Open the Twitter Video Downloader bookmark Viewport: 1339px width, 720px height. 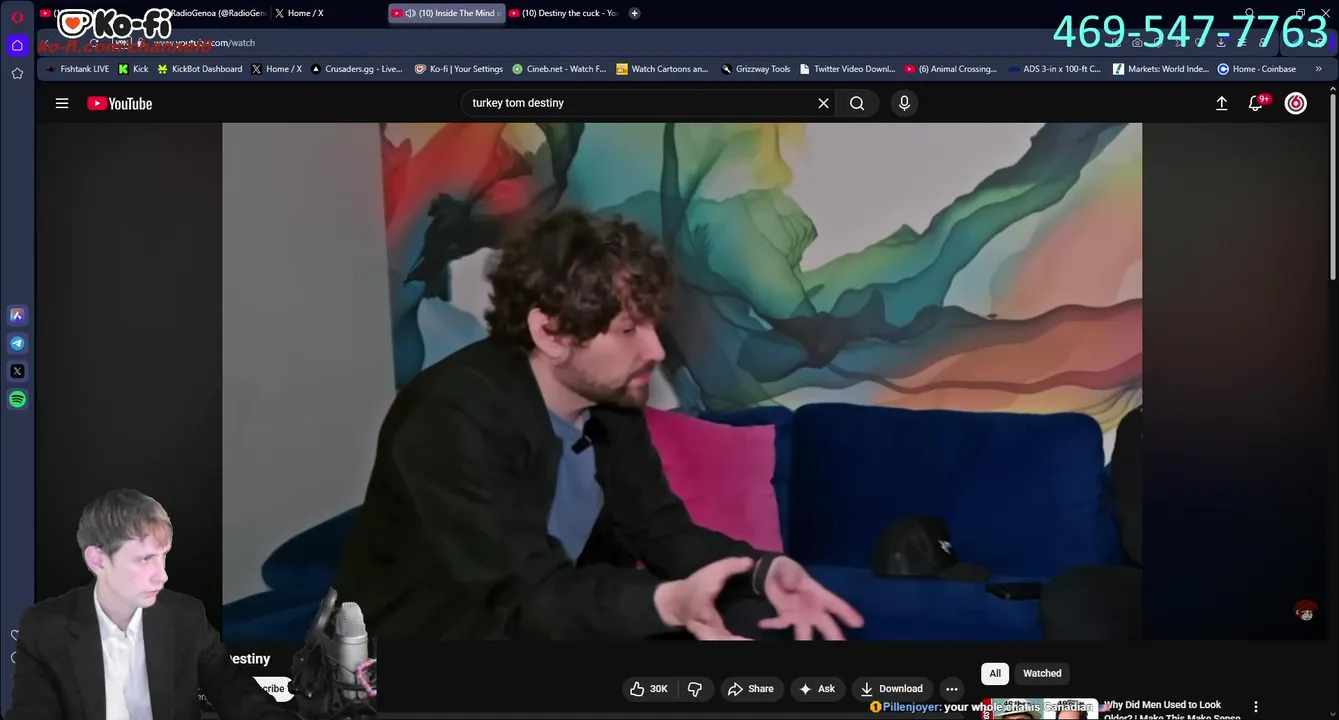[847, 69]
